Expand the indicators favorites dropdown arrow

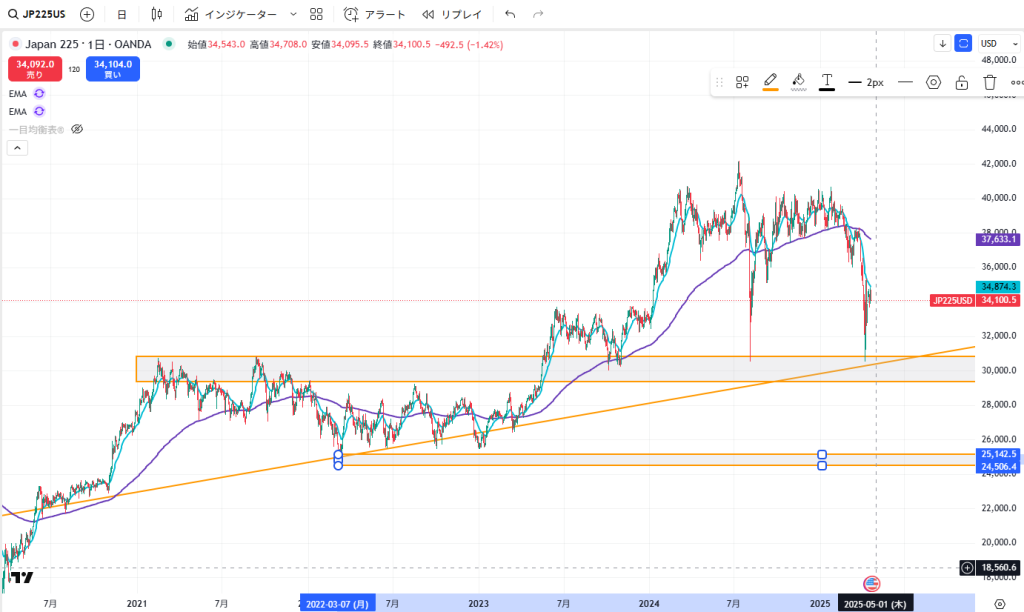pyautogui.click(x=293, y=14)
